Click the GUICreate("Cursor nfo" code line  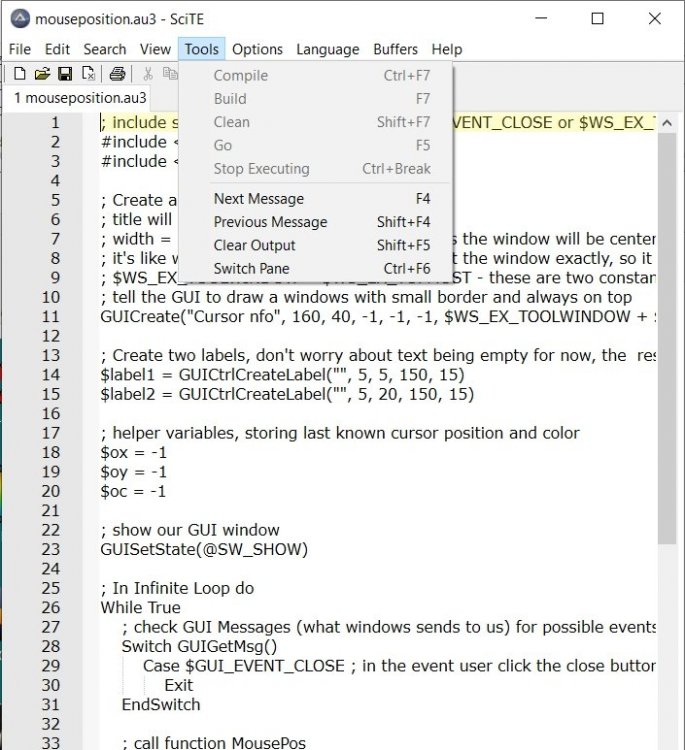[378, 317]
